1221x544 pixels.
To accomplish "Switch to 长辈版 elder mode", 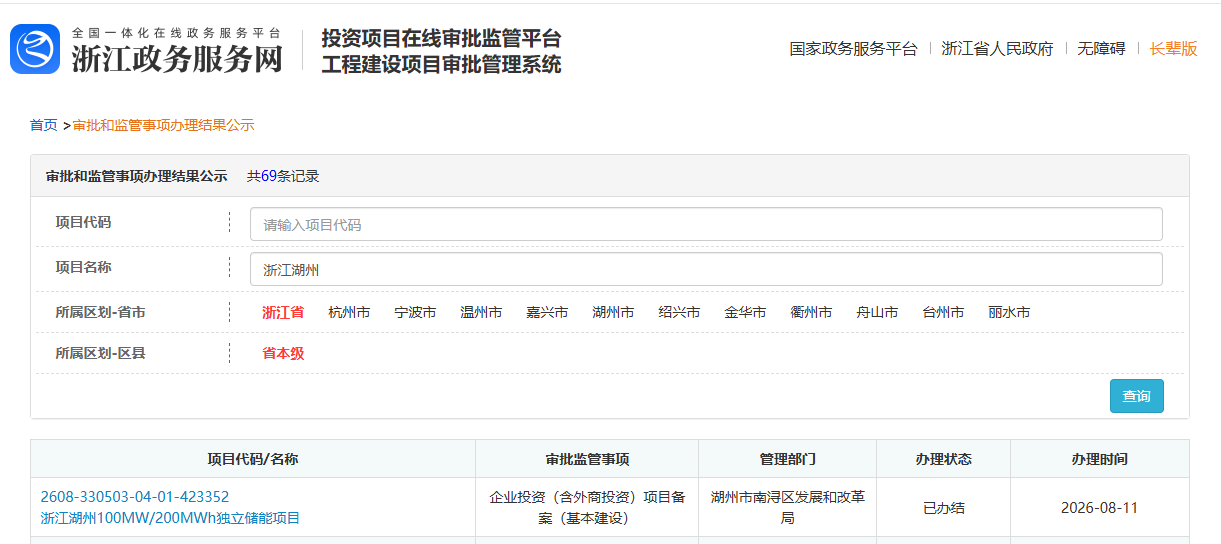I will [1173, 49].
